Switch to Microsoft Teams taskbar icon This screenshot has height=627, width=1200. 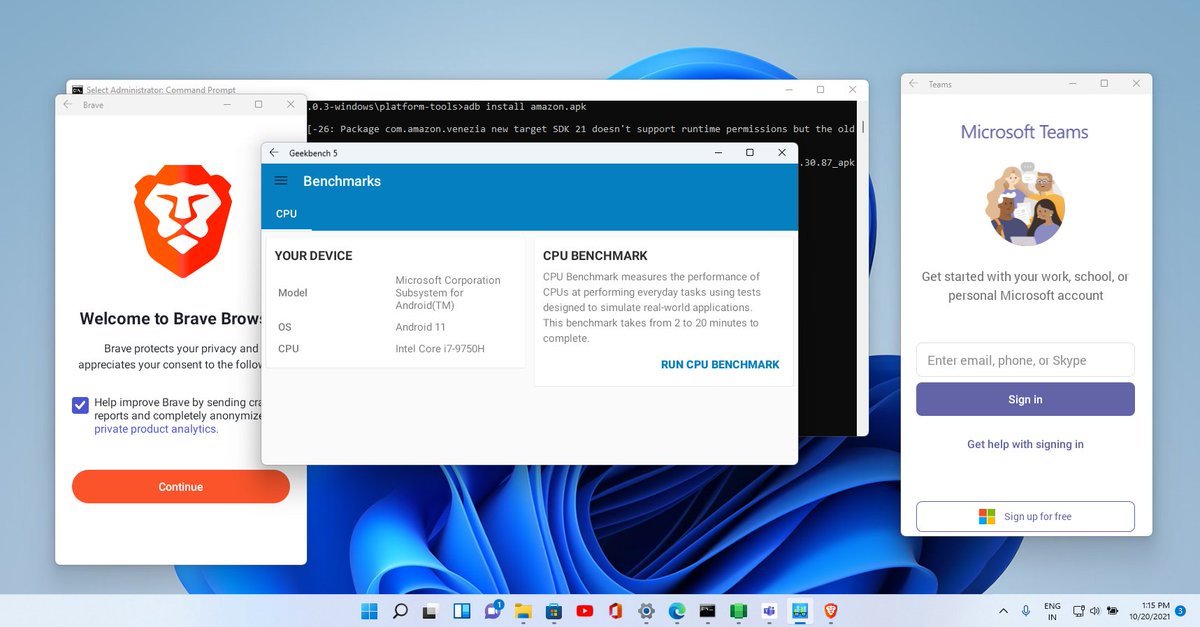click(x=769, y=611)
